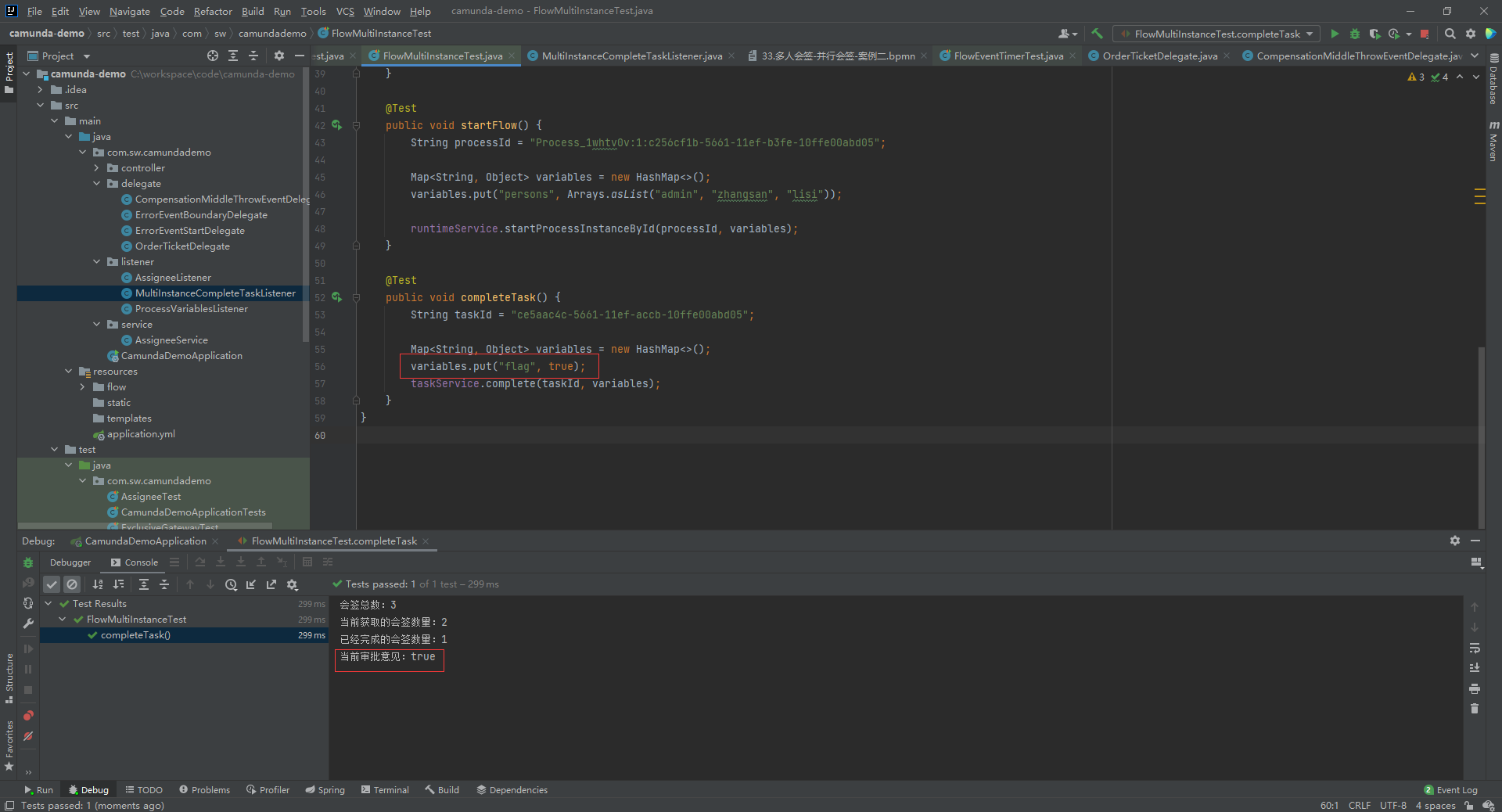This screenshot has width=1502, height=812.
Task: Click the run gutter icon next to startFlow
Action: (x=336, y=125)
